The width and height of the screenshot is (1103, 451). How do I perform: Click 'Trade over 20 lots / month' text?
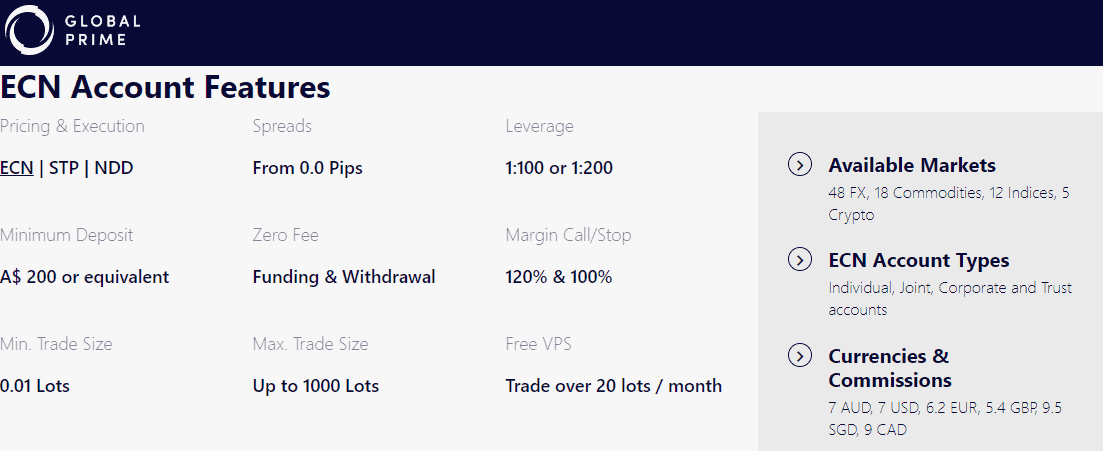point(614,386)
